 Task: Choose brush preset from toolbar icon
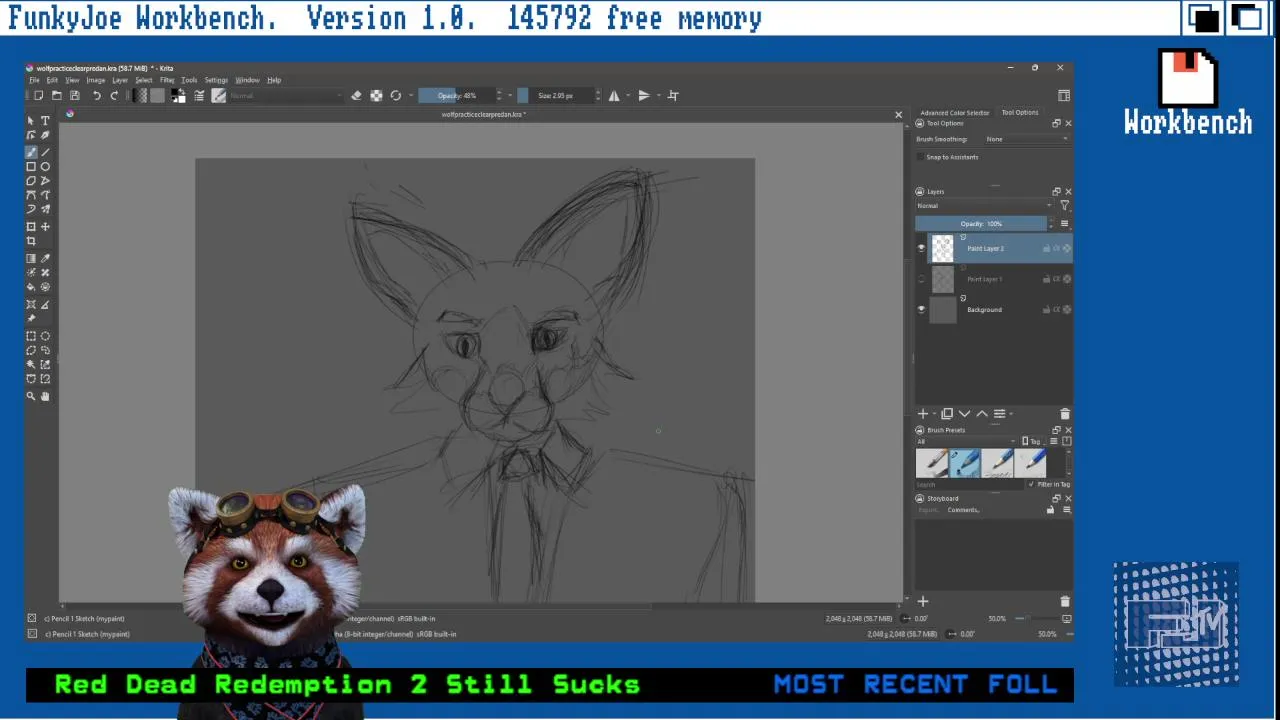tap(218, 95)
